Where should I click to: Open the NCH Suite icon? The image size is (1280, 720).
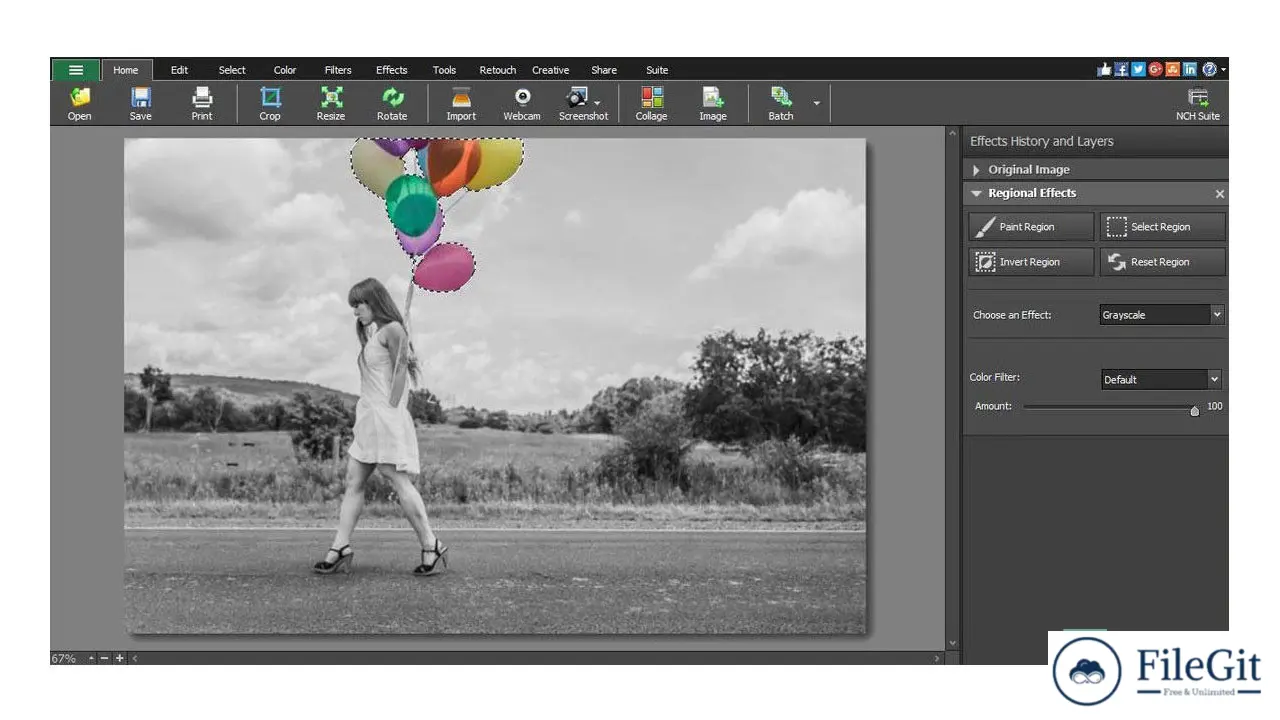pos(1198,103)
